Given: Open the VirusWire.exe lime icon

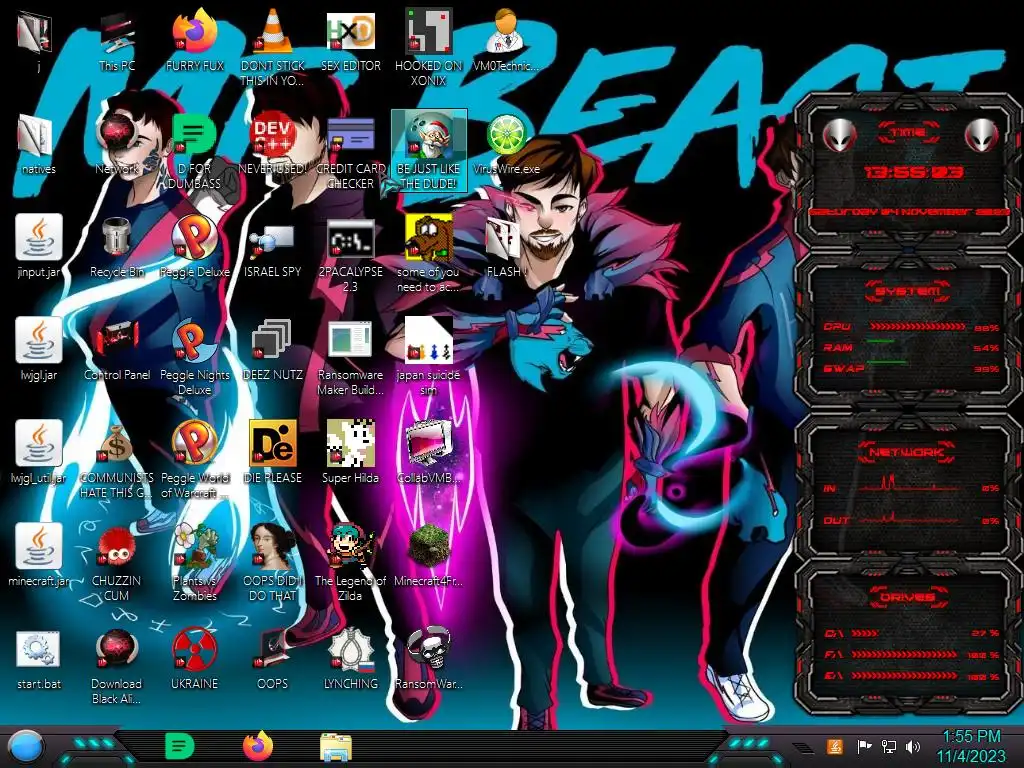Looking at the screenshot, I should (x=506, y=136).
